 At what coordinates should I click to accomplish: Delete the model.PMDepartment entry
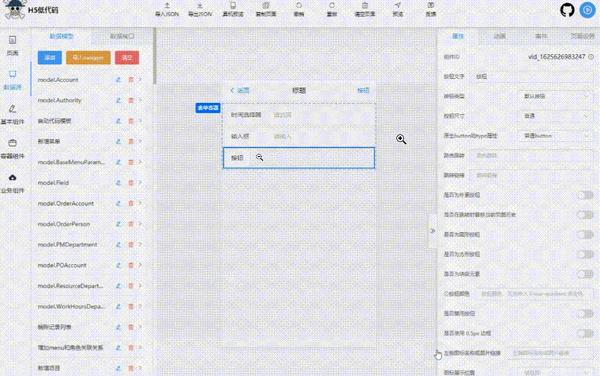131,245
